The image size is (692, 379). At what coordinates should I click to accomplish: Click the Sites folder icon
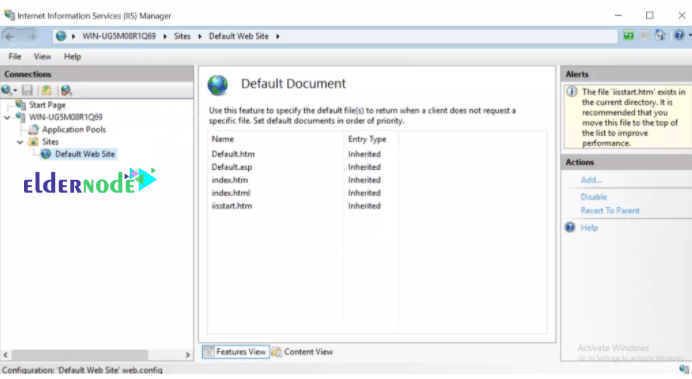point(34,142)
